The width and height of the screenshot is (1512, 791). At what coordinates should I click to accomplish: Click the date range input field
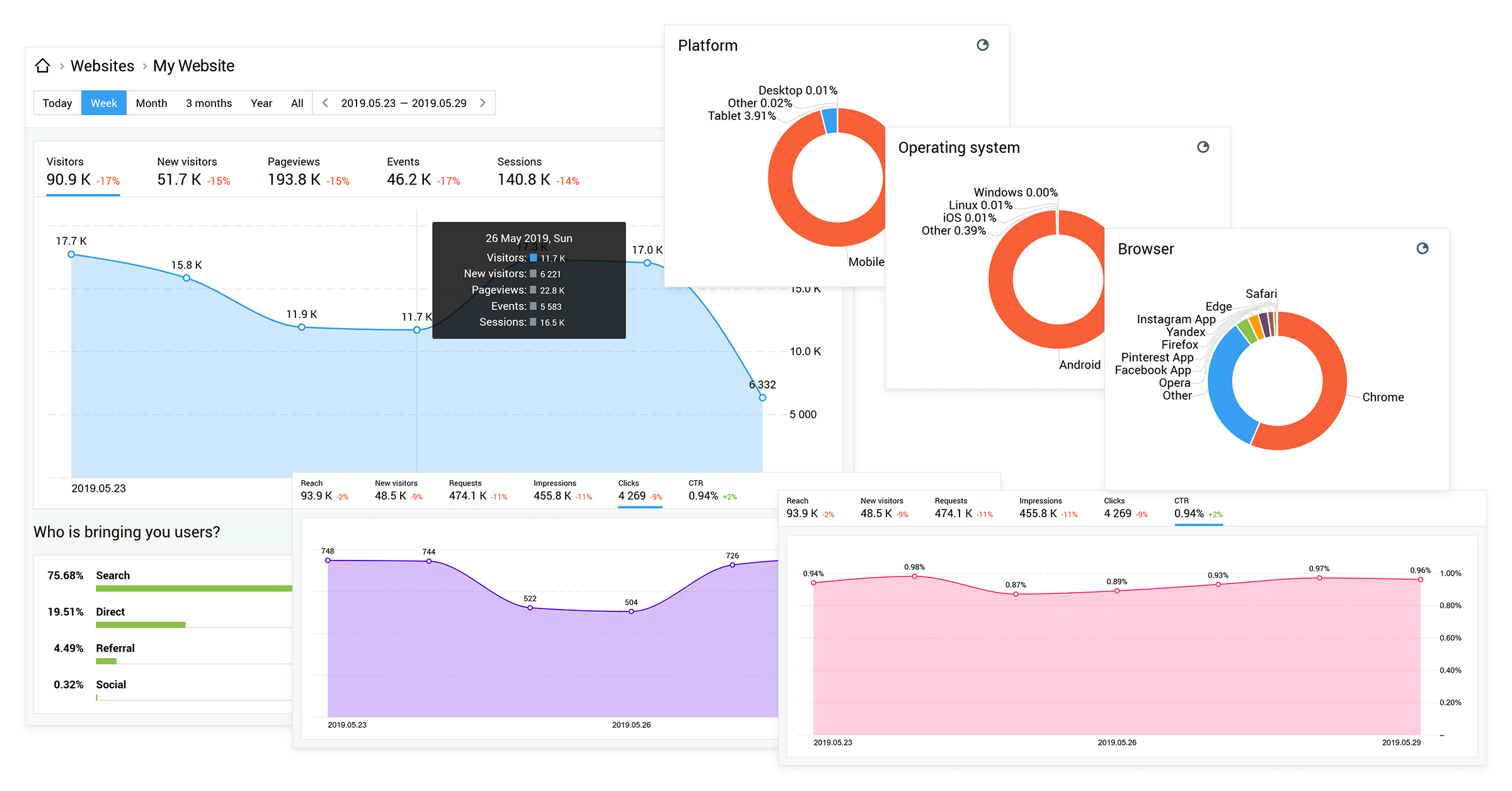(404, 104)
